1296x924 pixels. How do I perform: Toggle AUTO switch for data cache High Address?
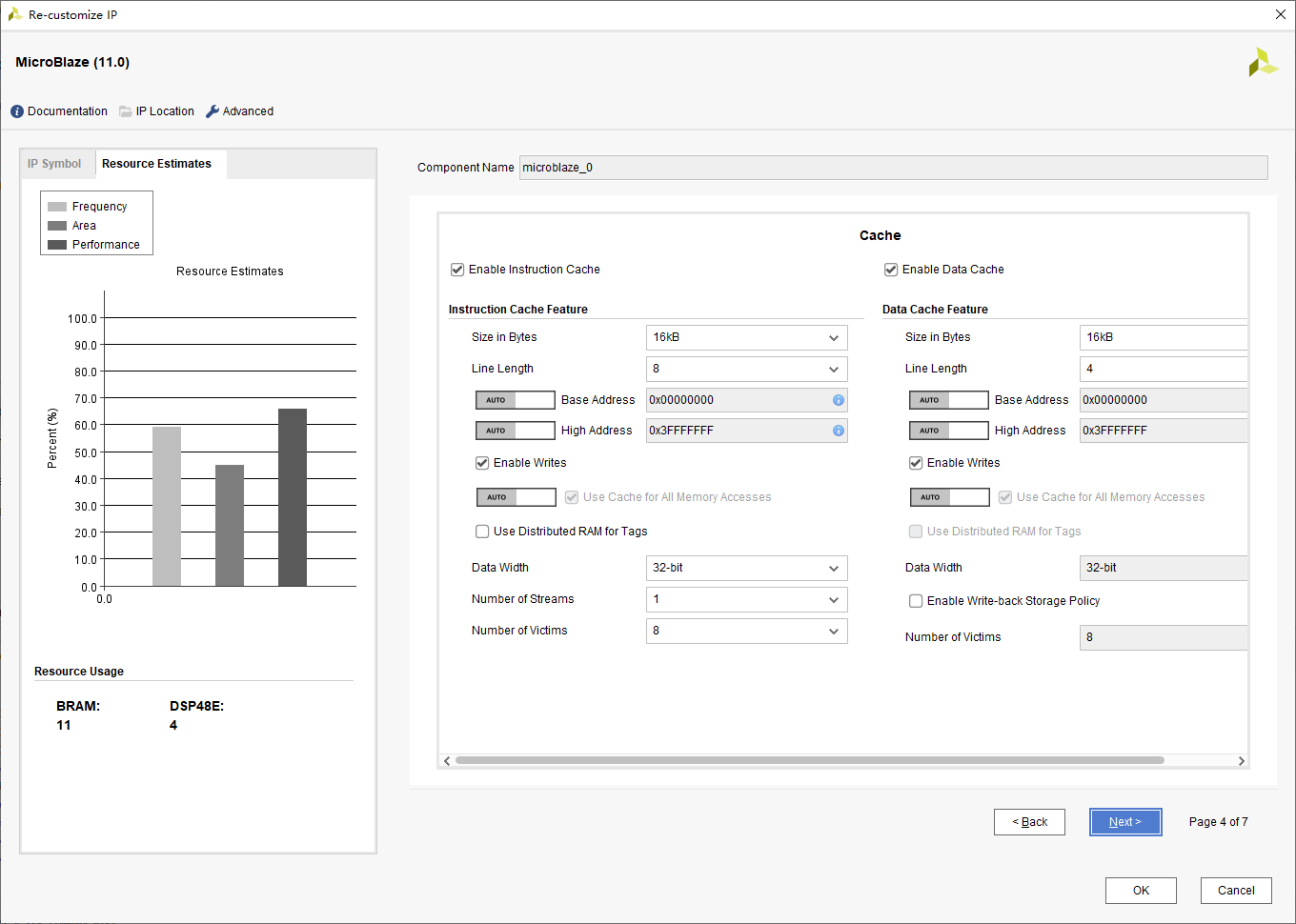point(949,431)
